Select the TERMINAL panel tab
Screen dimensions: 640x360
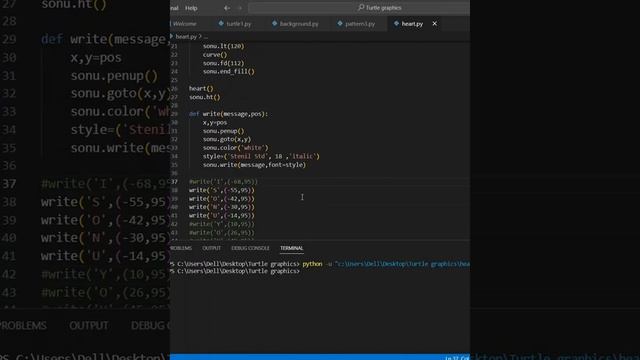291,248
